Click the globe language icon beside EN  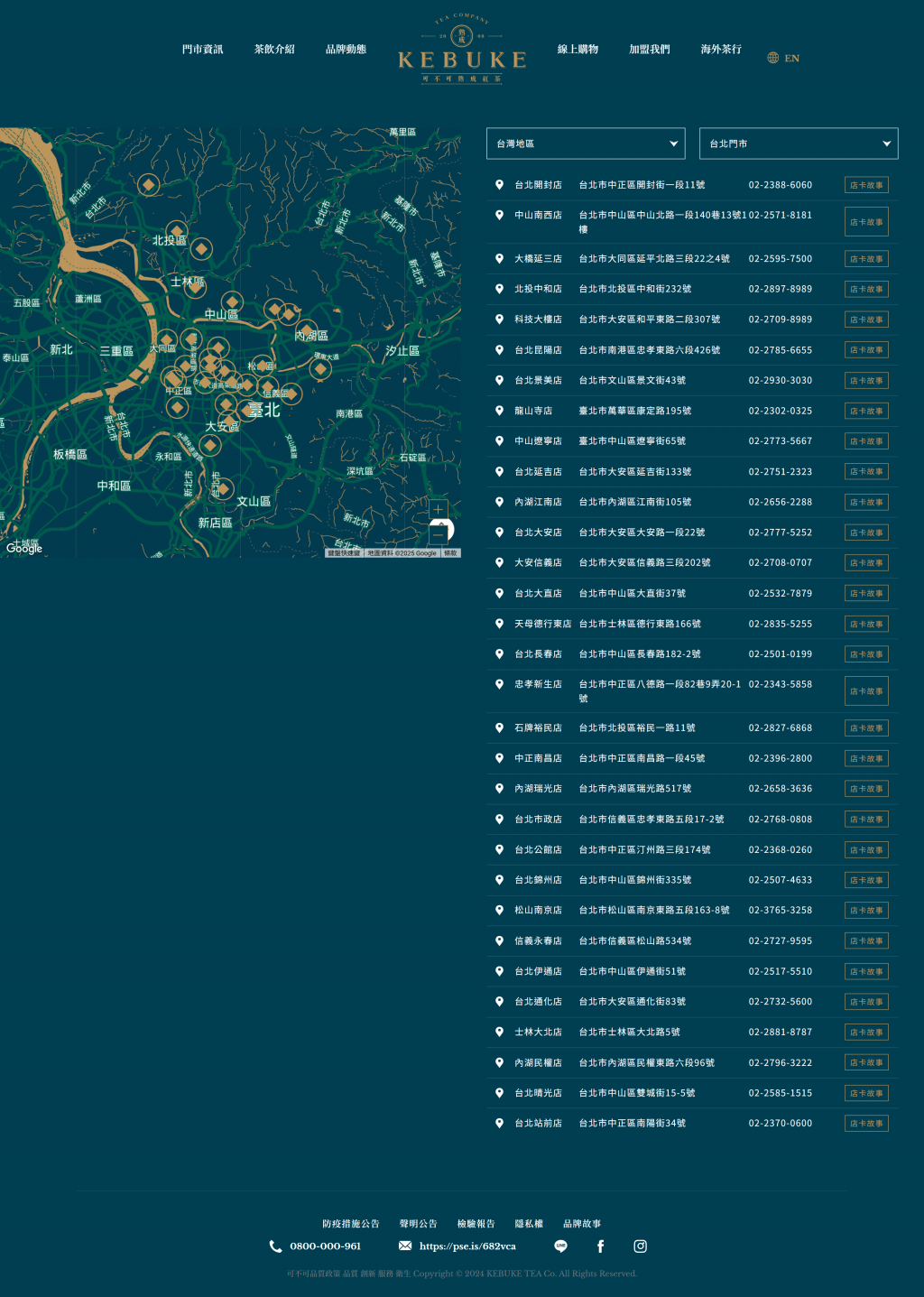coord(773,58)
